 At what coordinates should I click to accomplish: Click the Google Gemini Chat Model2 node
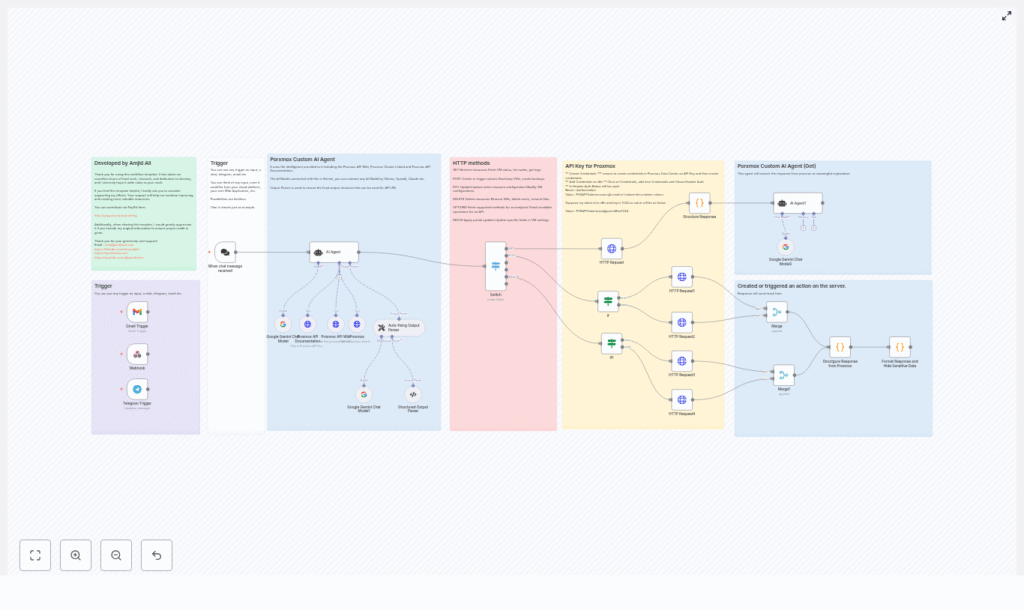click(785, 246)
